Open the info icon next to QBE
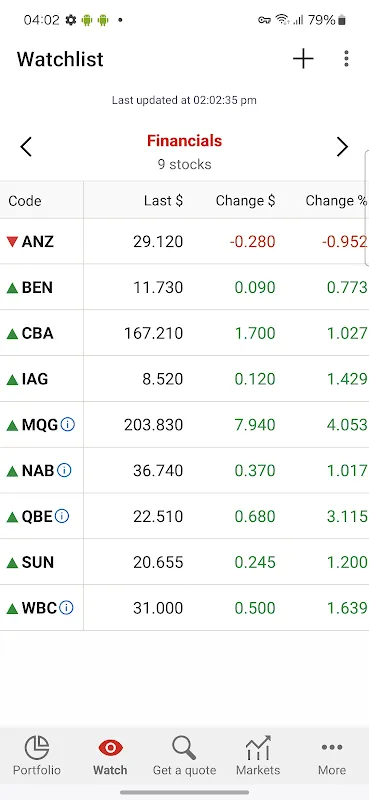The image size is (369, 800). click(62, 516)
